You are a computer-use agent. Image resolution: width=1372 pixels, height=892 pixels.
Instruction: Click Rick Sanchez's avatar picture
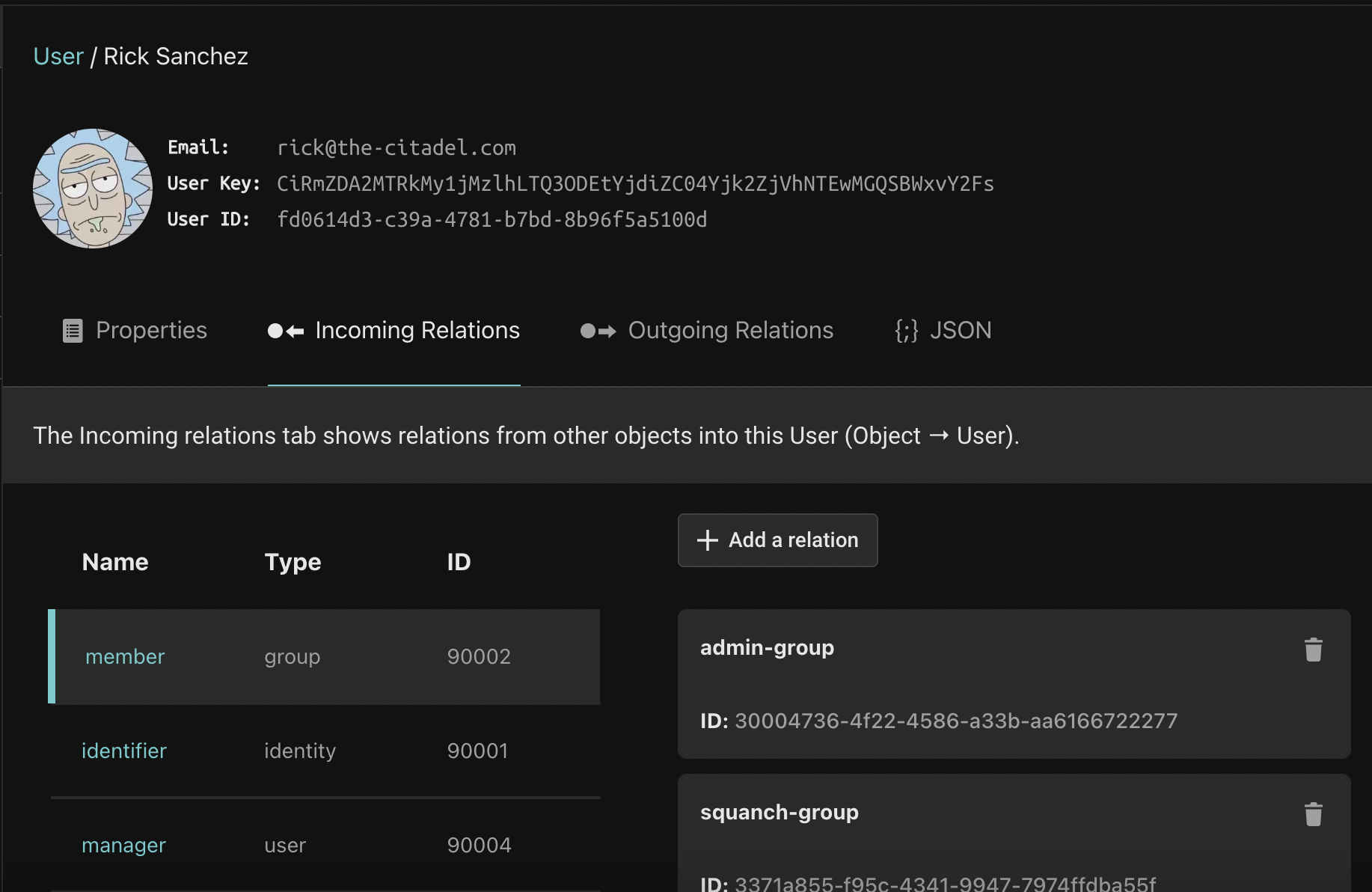tap(93, 189)
